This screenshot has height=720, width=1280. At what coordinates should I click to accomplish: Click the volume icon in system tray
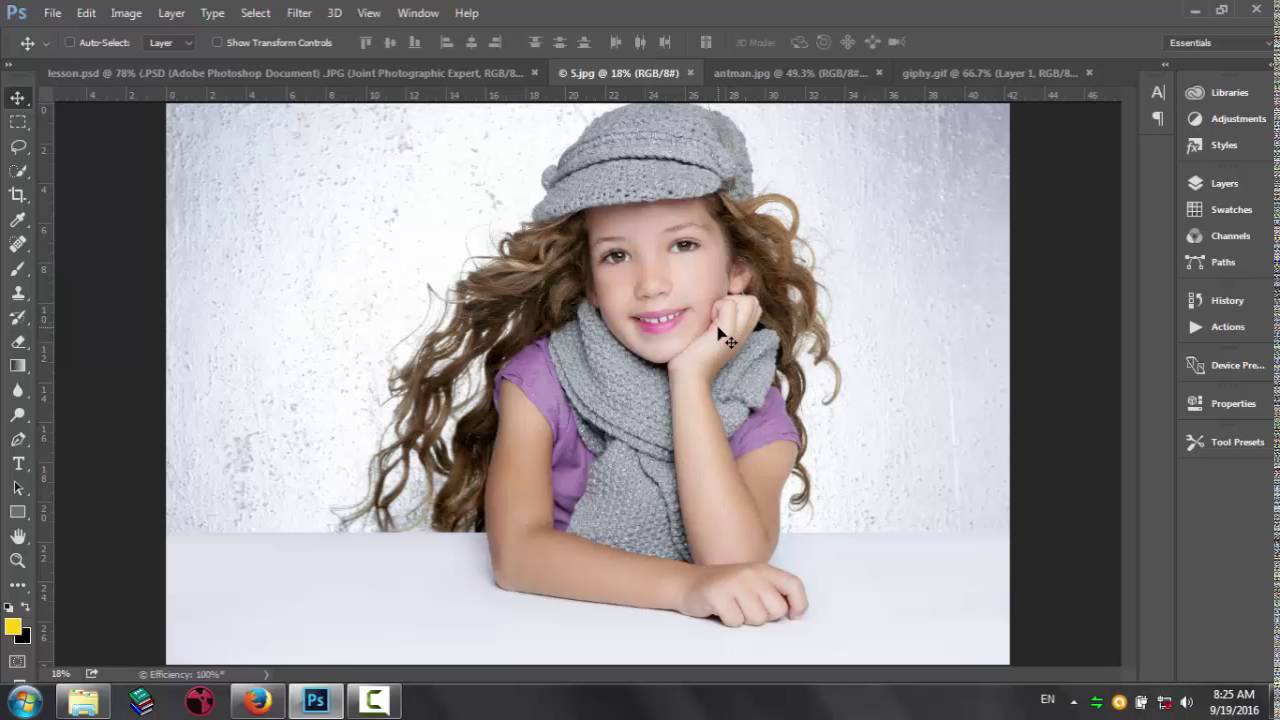1187,701
